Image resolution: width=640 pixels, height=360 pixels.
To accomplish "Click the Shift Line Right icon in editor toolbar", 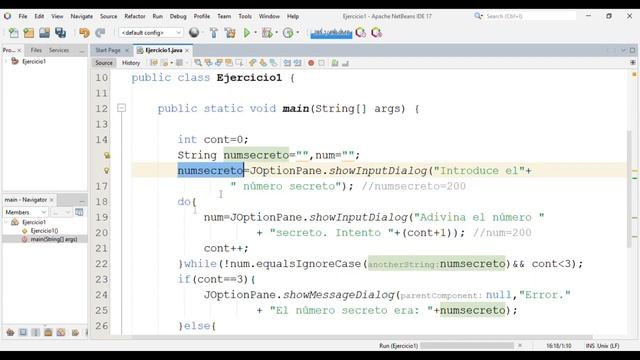I will [x=298, y=63].
